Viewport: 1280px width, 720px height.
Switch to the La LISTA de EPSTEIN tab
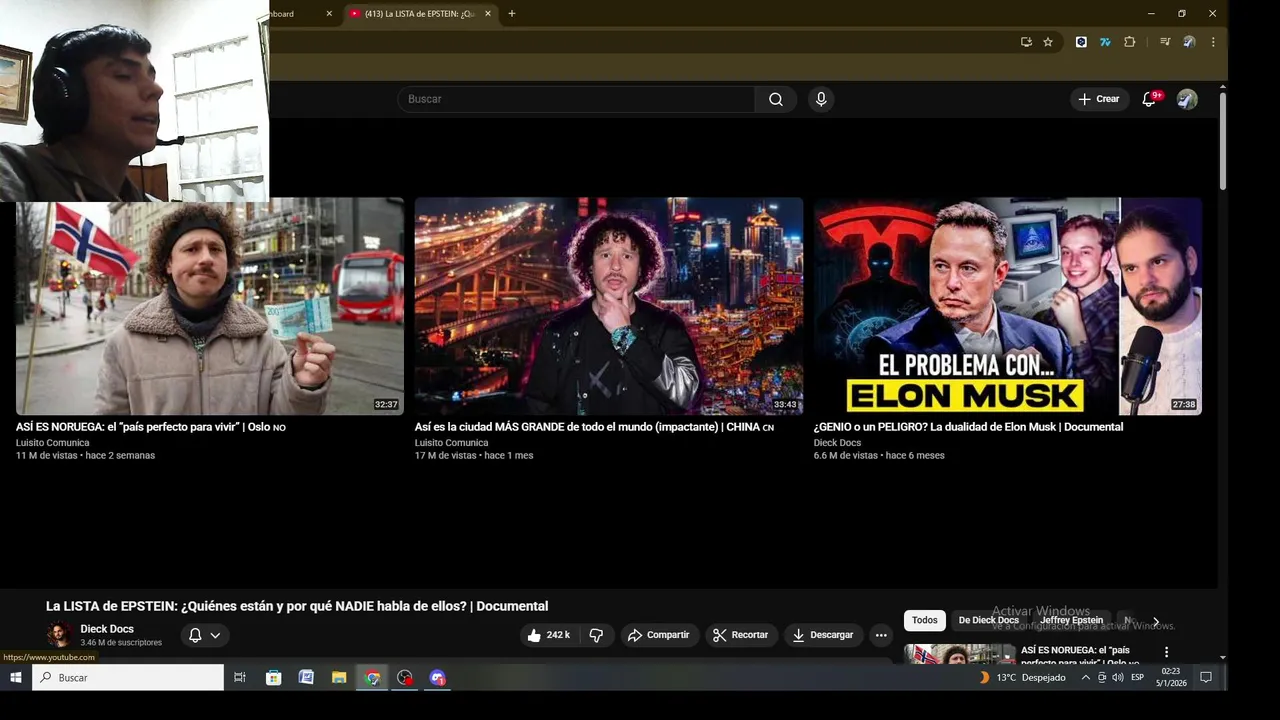[420, 14]
